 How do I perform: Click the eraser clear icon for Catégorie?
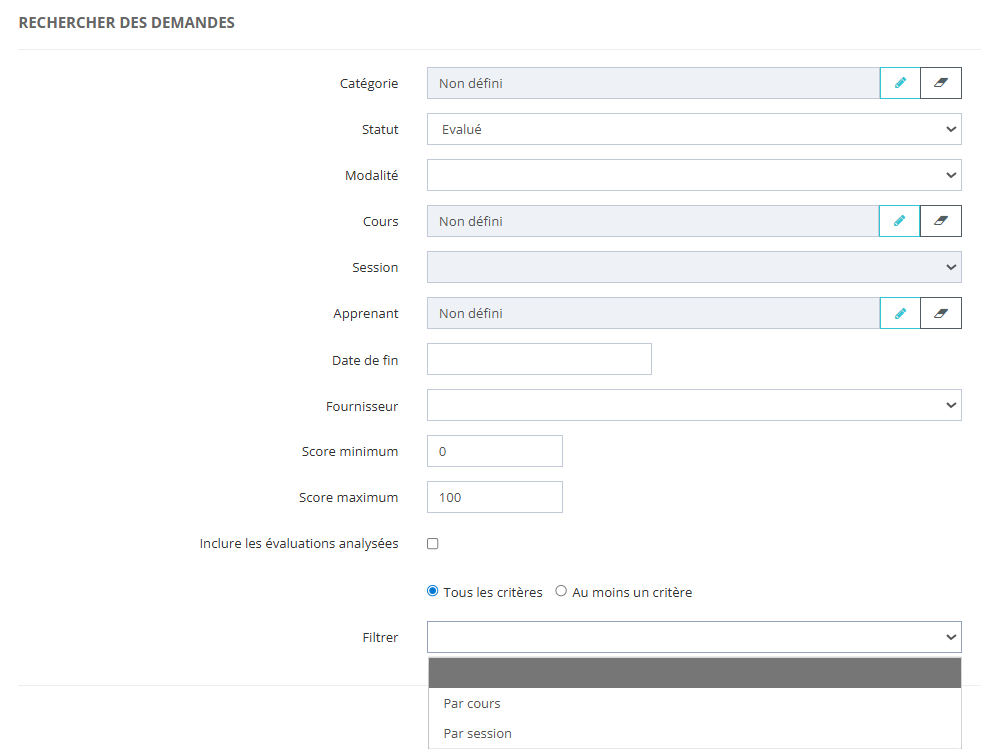pyautogui.click(x=941, y=83)
